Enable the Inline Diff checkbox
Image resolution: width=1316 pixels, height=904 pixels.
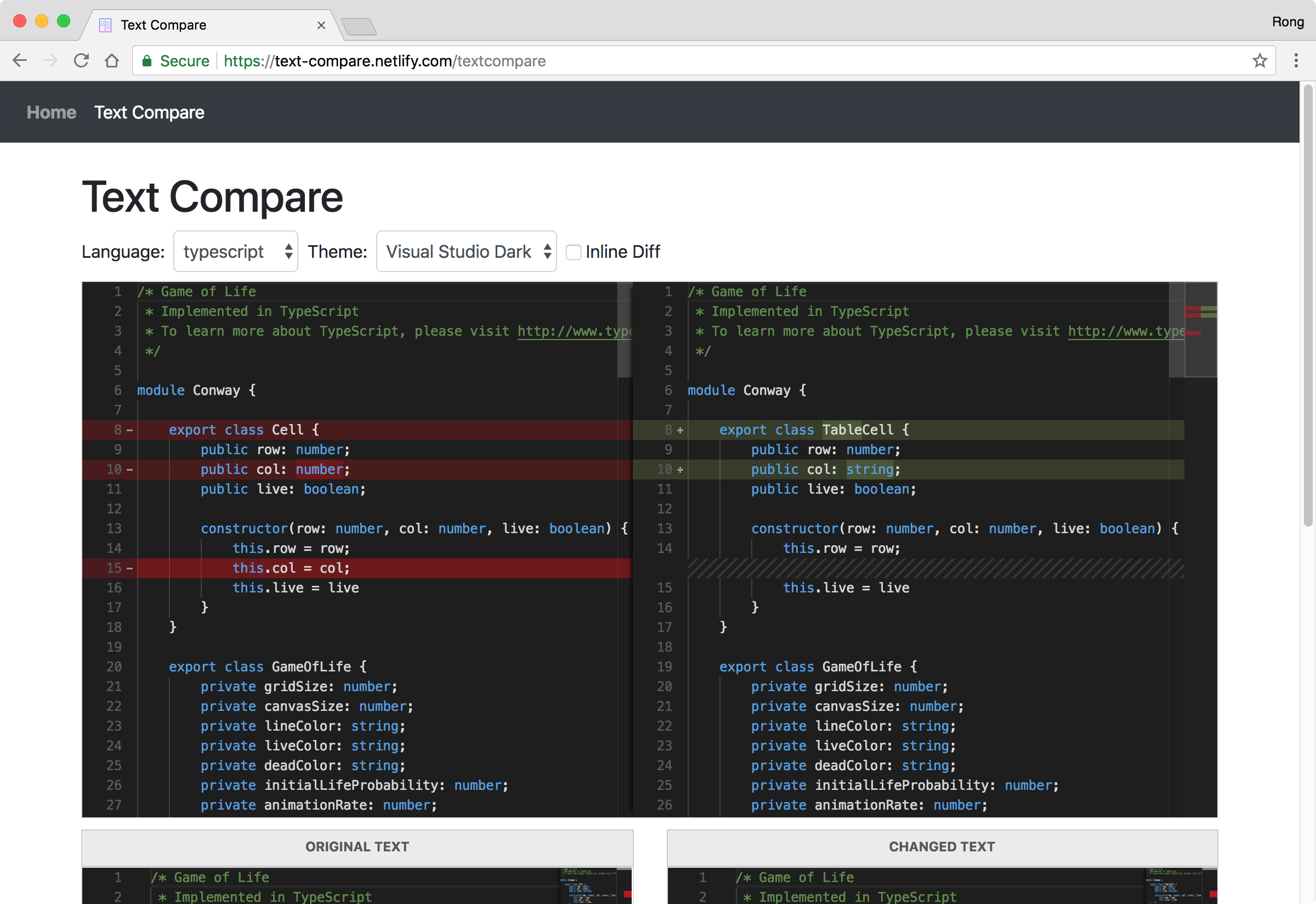573,252
